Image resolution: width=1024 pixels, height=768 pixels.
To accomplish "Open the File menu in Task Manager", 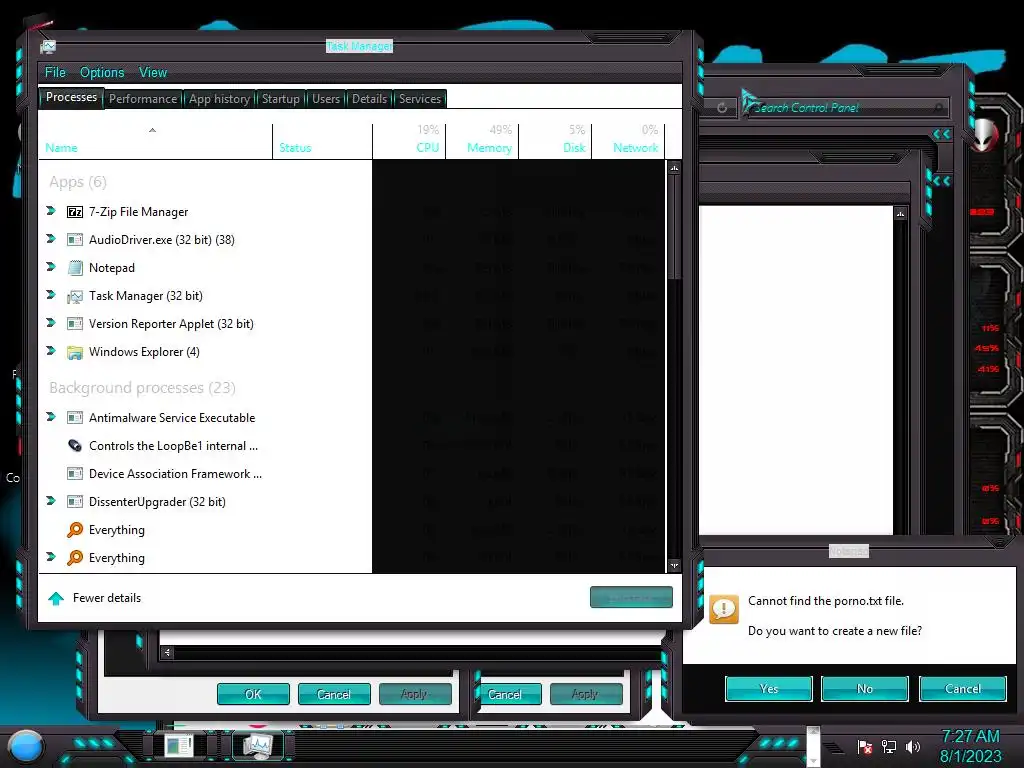I will click(x=55, y=72).
